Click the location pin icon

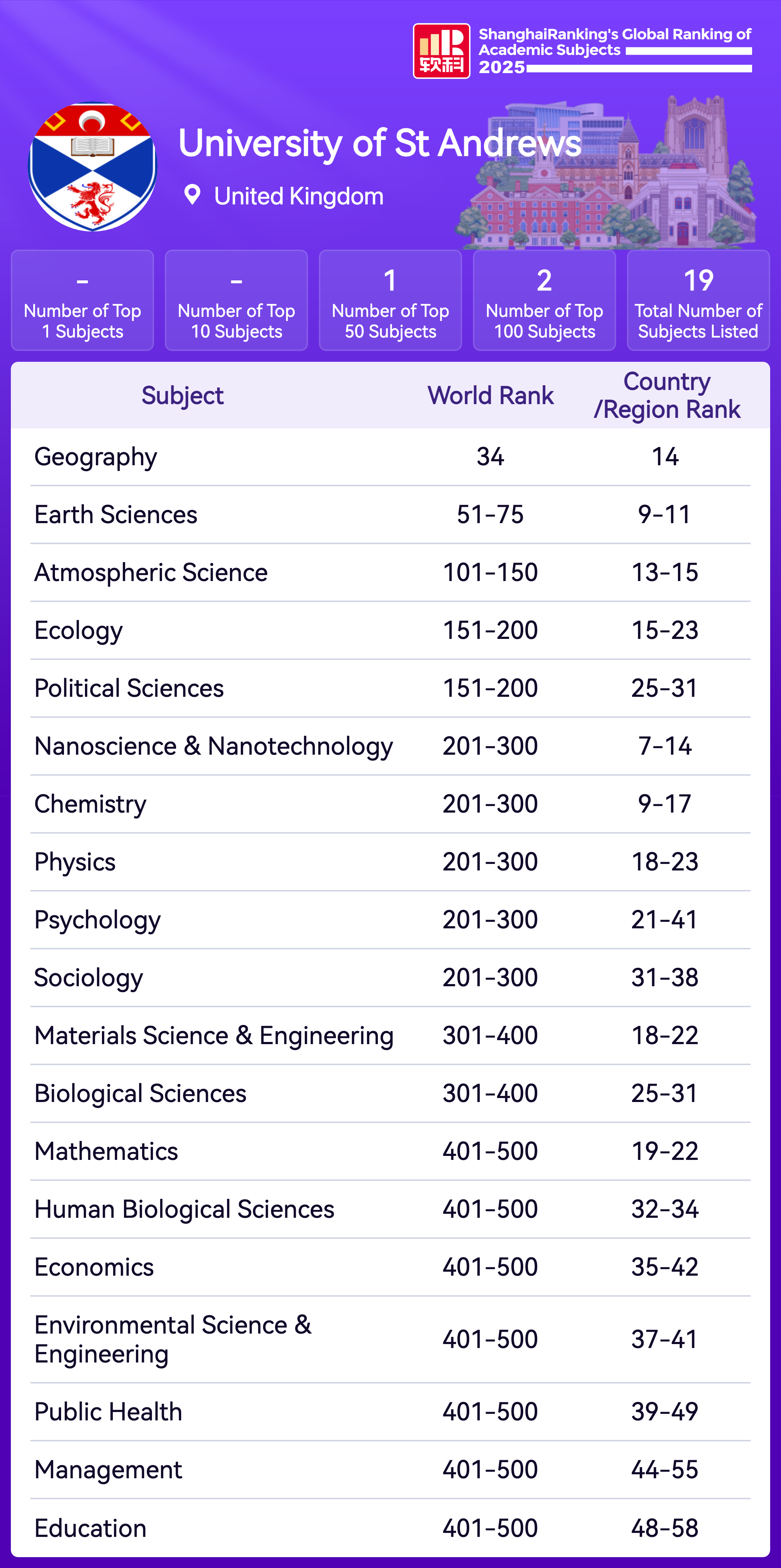click(192, 195)
